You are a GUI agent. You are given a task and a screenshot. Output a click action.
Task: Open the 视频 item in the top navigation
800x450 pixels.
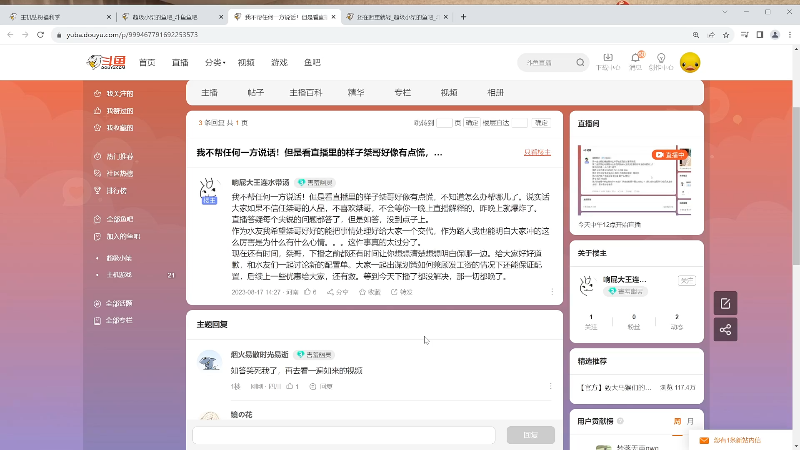coord(246,62)
